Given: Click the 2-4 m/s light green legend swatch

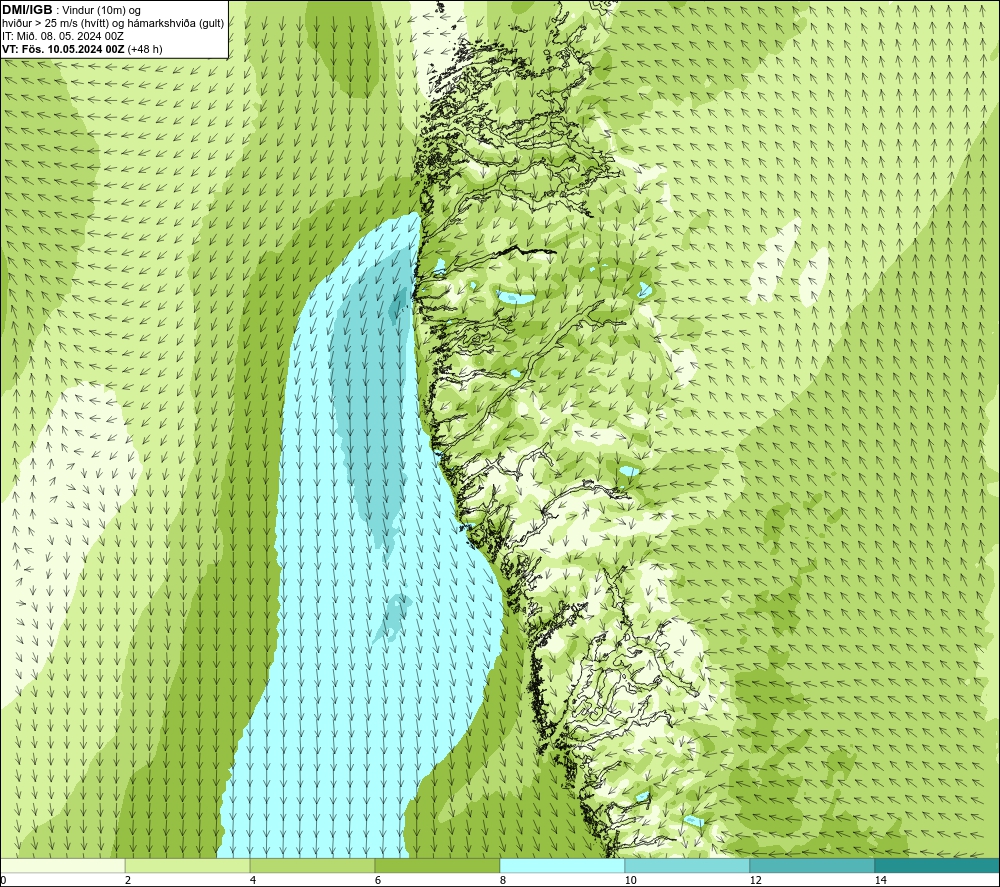Looking at the screenshot, I should 188,865.
